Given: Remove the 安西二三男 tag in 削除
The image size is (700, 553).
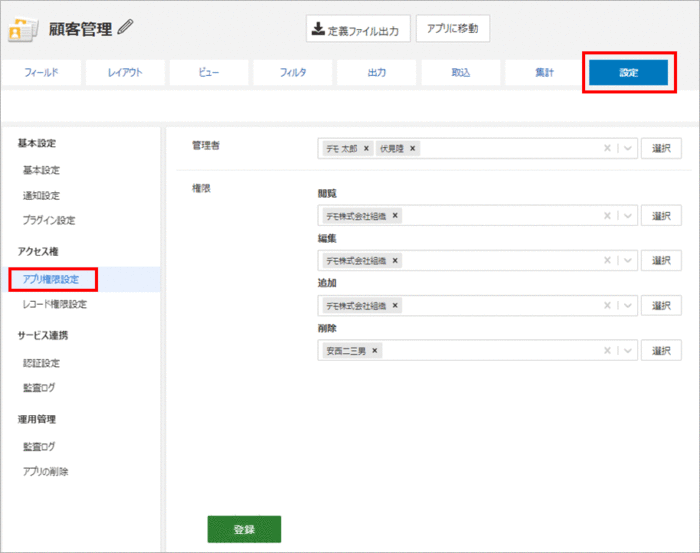Looking at the screenshot, I should tap(375, 350).
